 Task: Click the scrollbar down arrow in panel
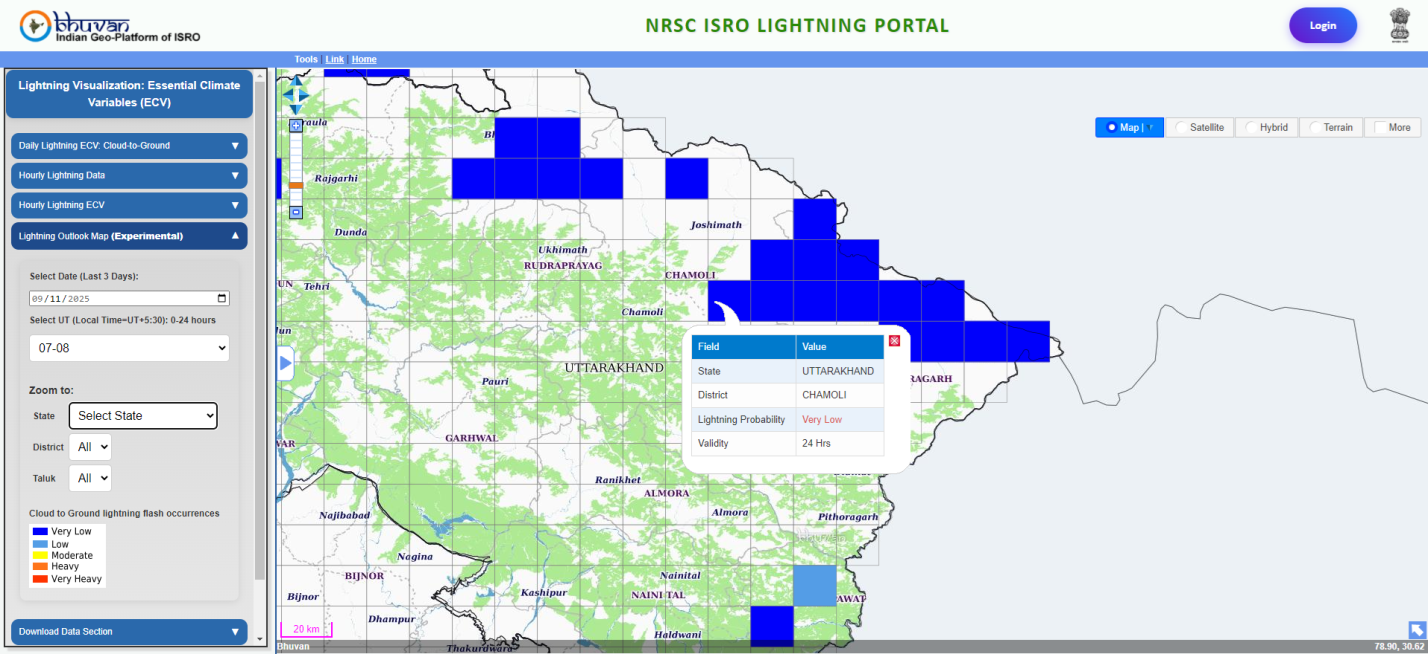coord(261,638)
